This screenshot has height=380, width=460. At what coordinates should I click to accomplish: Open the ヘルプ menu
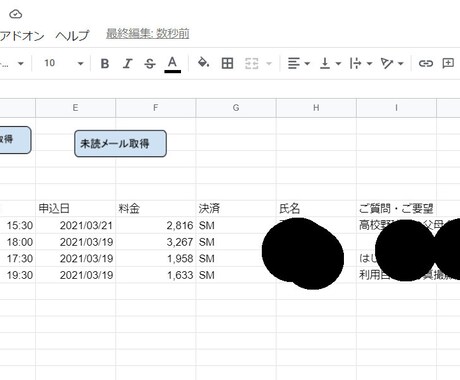click(72, 35)
